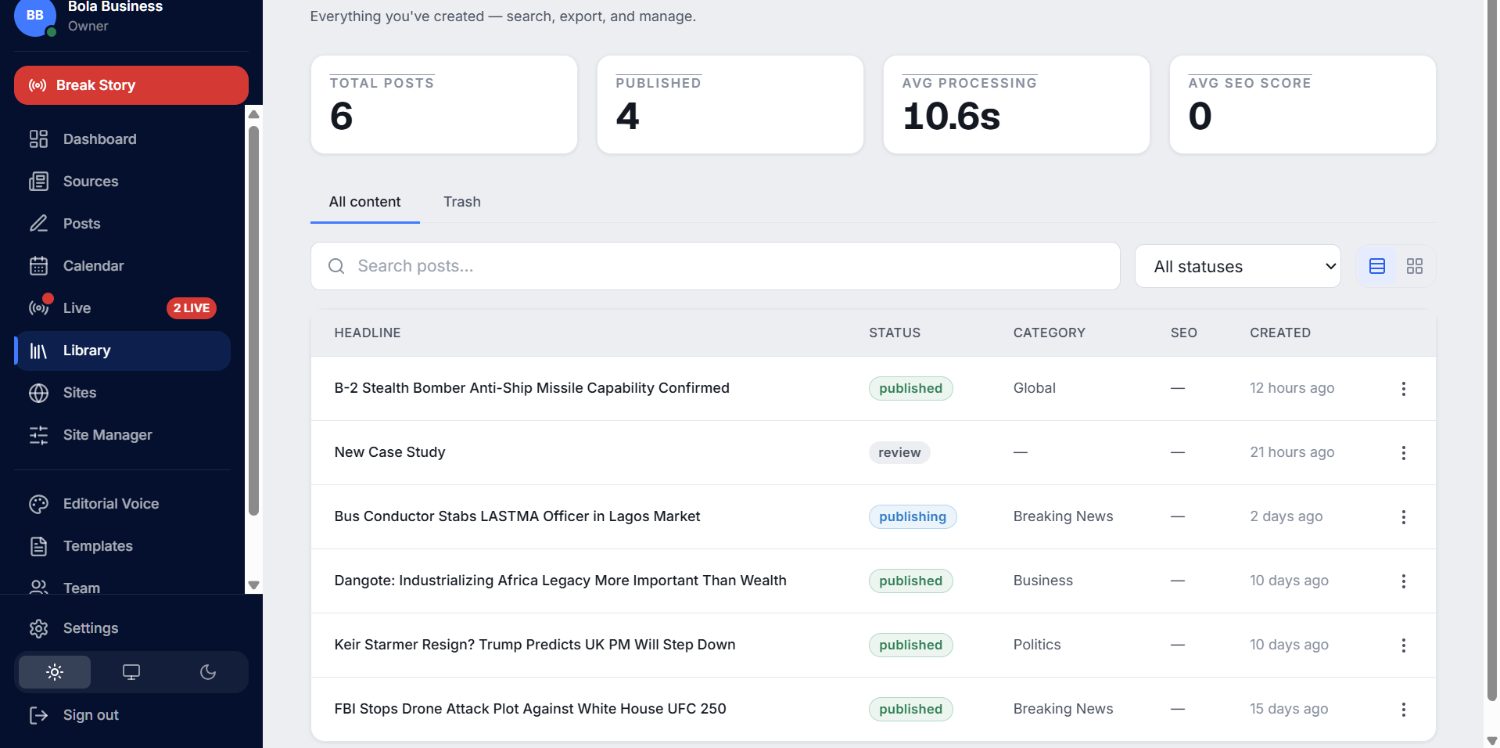The width and height of the screenshot is (1500, 748).
Task: Click sidebar scroll up arrow
Action: pos(254,114)
